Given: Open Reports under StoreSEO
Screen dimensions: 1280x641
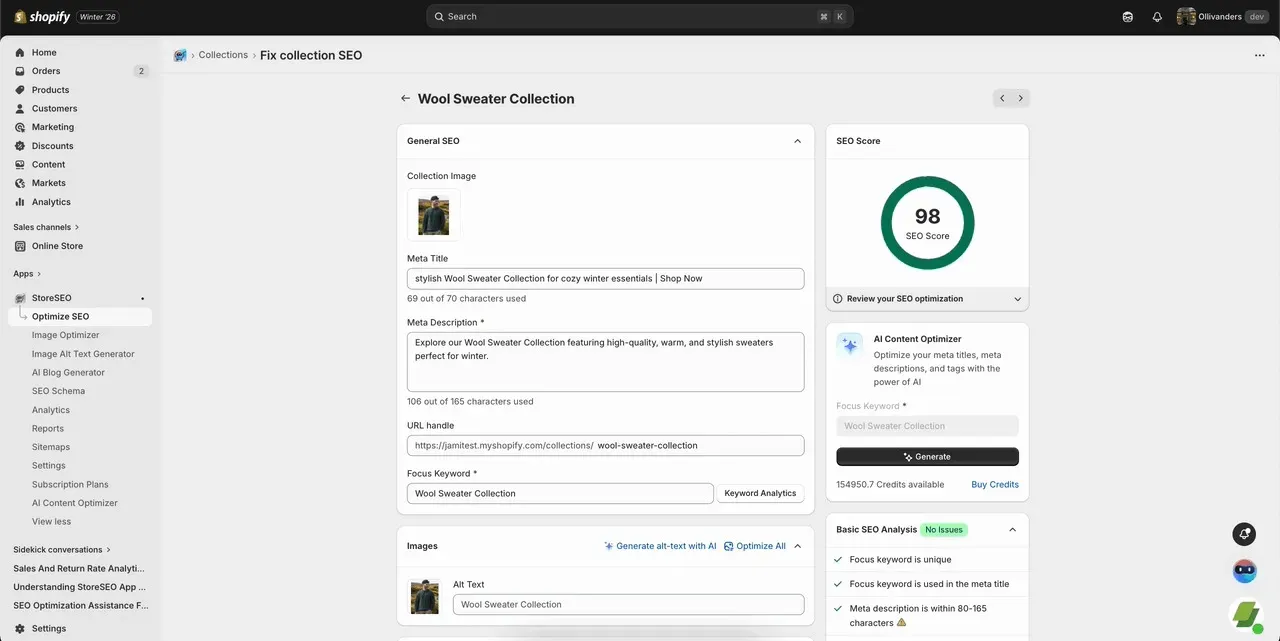Looking at the screenshot, I should click(48, 428).
